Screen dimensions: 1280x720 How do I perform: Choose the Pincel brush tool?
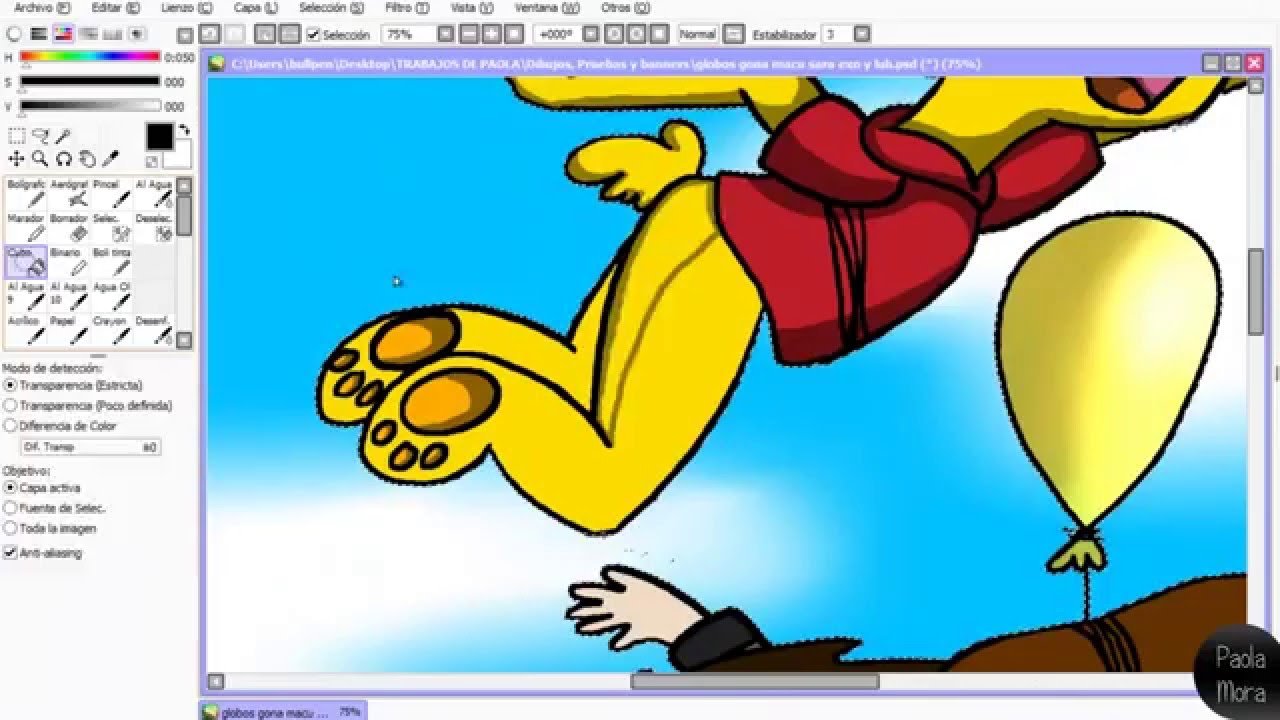click(x=111, y=194)
